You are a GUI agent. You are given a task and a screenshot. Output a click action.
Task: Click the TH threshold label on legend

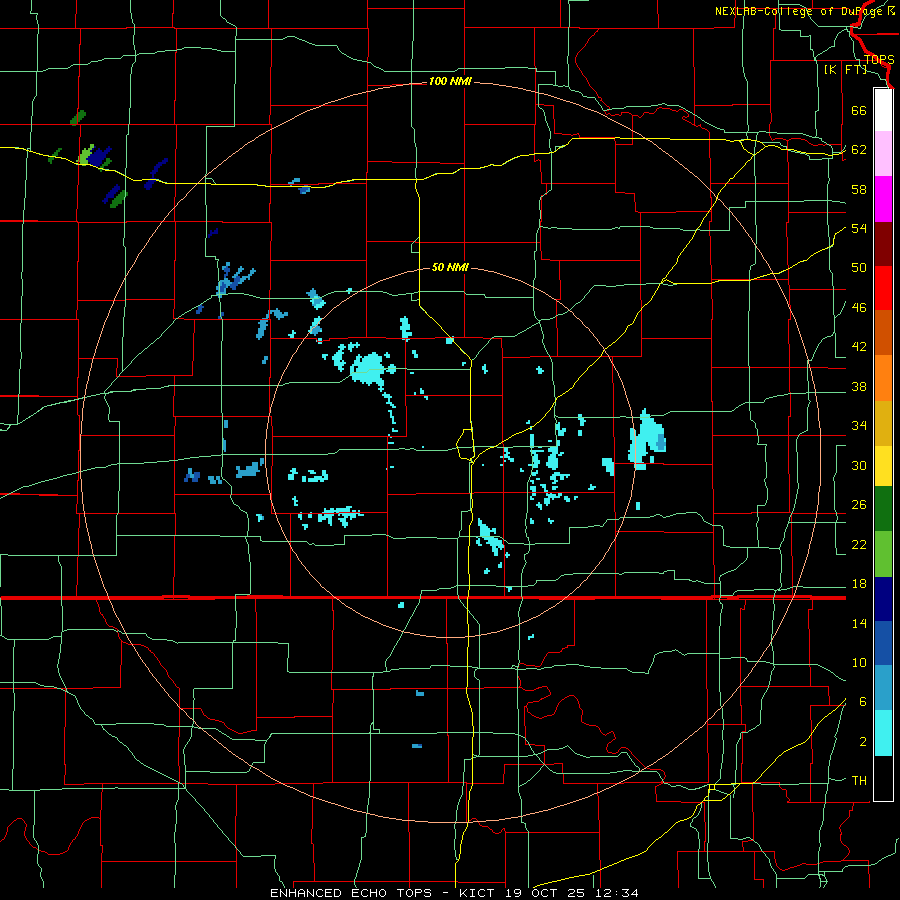859,781
